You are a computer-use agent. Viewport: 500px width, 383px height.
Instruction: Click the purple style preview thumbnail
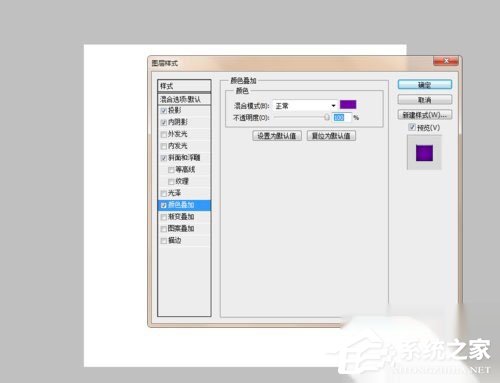pyautogui.click(x=424, y=153)
